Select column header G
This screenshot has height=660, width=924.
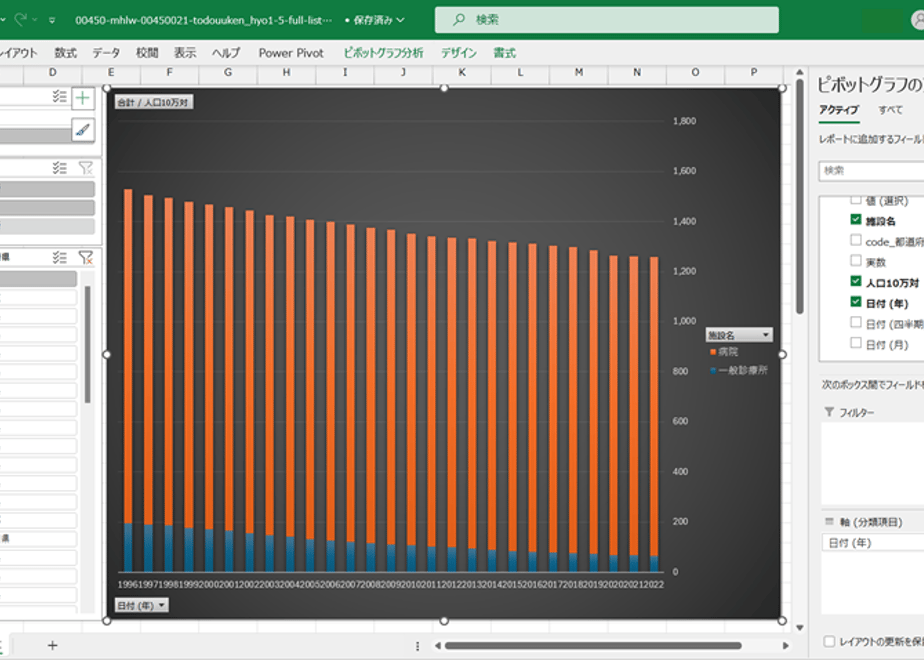(228, 72)
